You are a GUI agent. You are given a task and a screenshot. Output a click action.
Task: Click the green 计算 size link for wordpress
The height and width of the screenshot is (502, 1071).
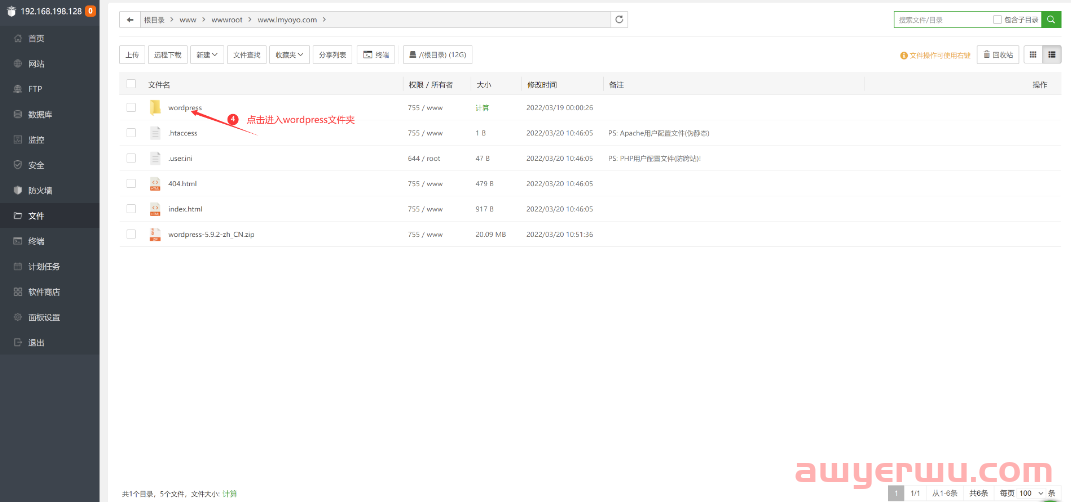pyautogui.click(x=482, y=107)
